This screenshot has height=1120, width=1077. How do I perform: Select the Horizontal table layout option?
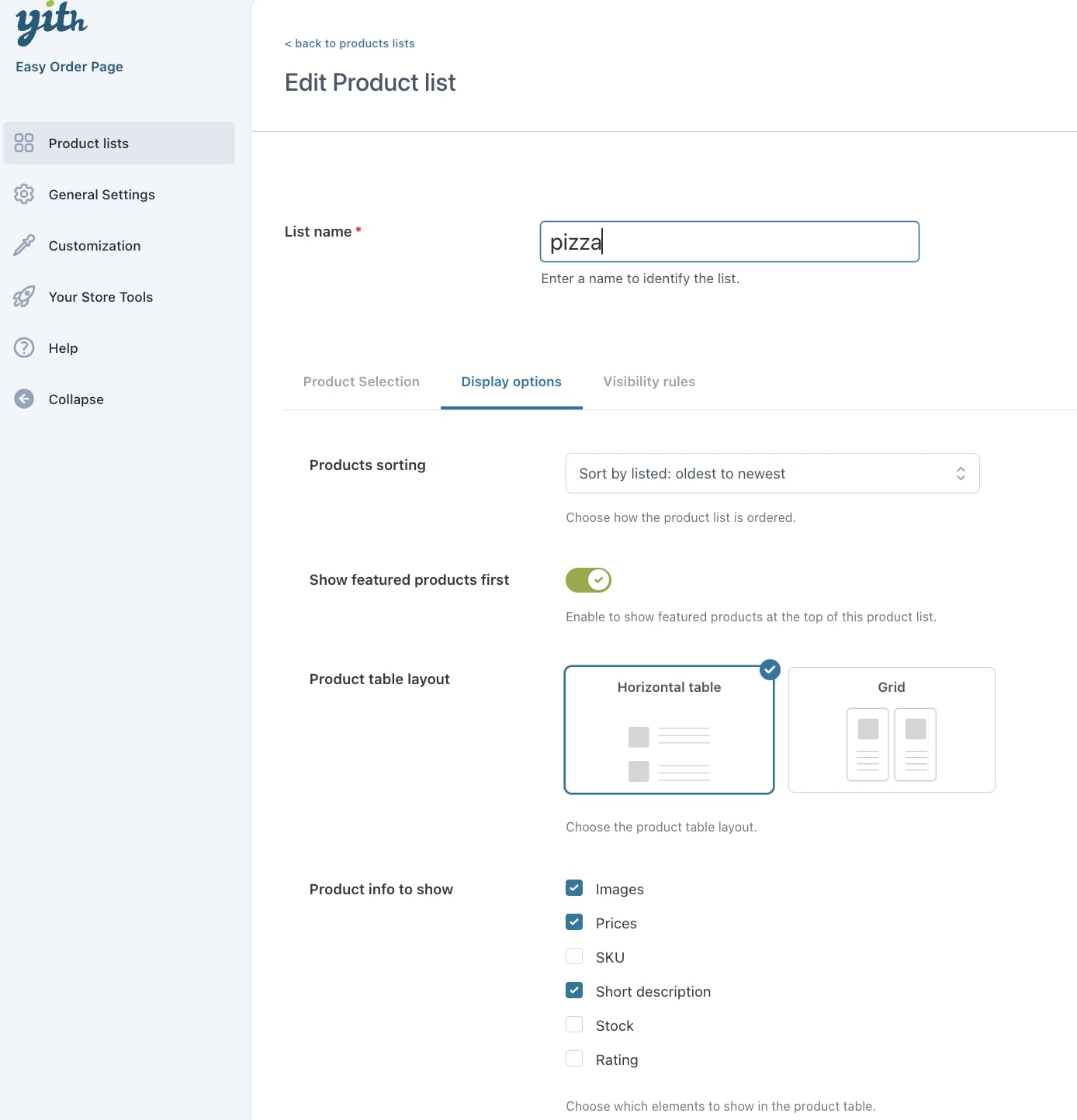coord(669,730)
